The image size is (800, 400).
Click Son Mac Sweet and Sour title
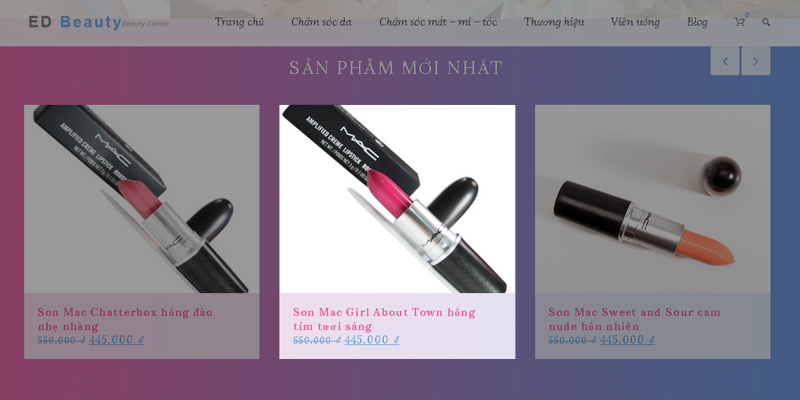pos(634,319)
